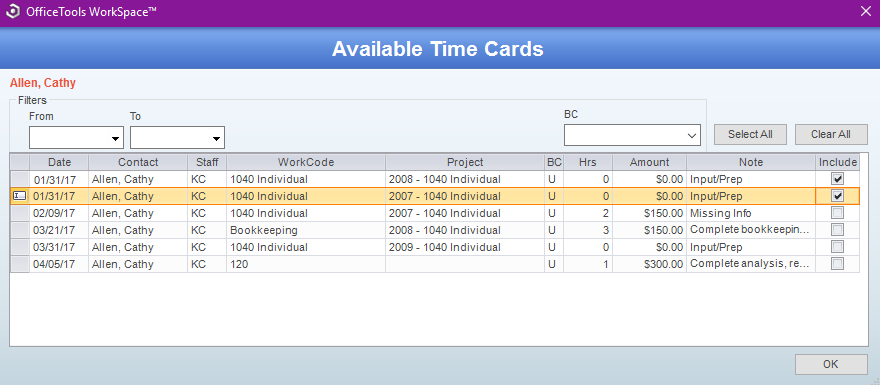Select the 02/09/17 date cell

59,213
